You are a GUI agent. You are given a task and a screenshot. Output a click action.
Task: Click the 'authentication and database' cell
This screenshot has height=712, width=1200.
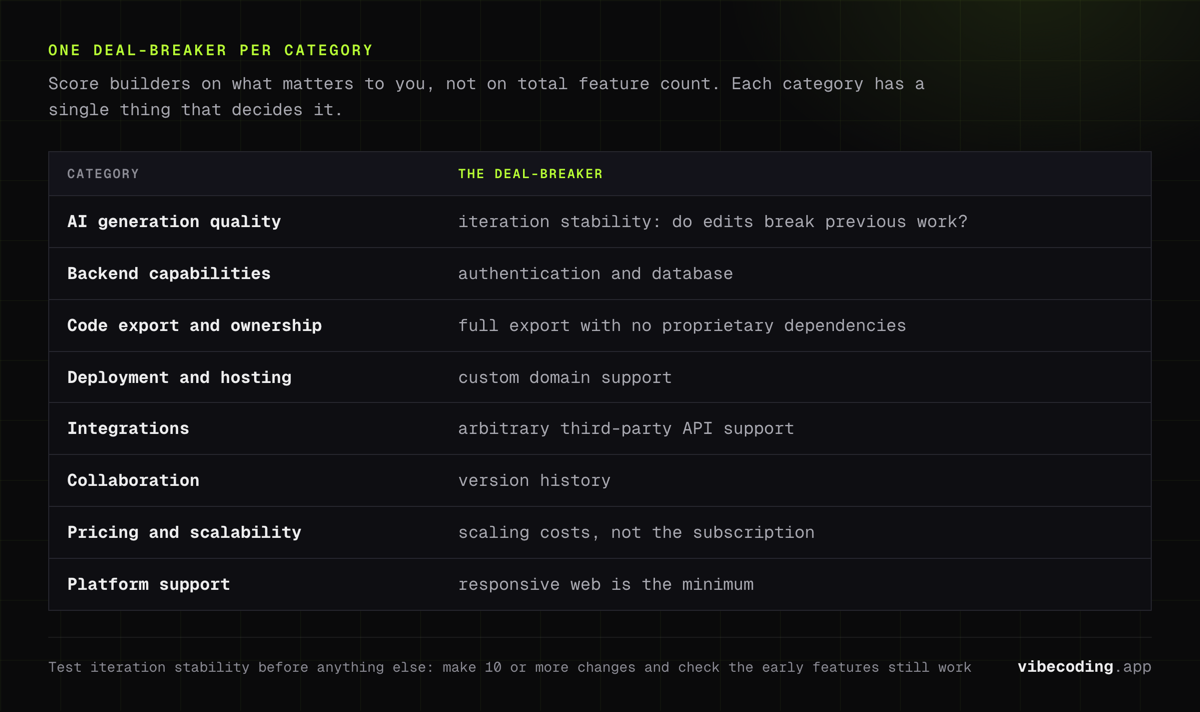[595, 274]
